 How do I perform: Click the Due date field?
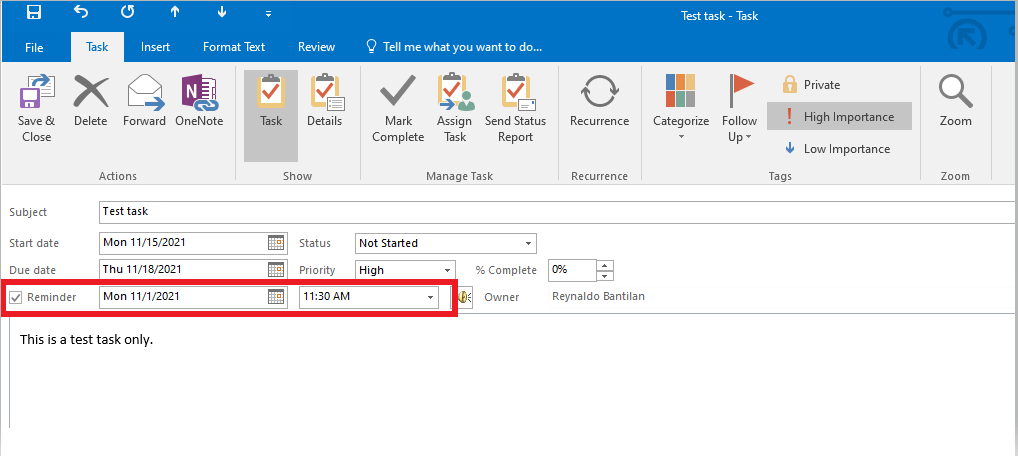pos(184,270)
